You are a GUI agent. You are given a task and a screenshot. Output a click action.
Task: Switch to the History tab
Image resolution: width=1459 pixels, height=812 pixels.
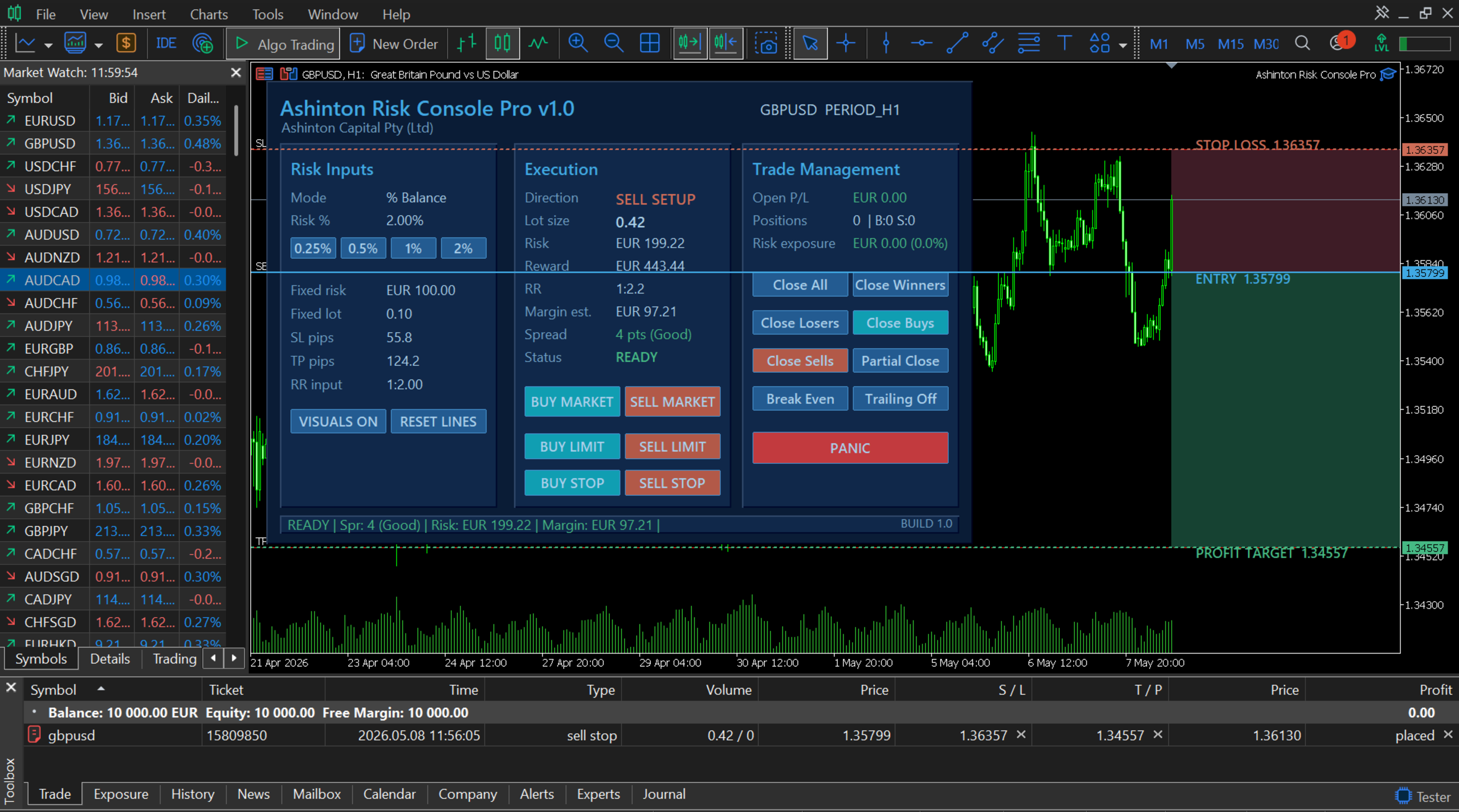pyautogui.click(x=193, y=794)
